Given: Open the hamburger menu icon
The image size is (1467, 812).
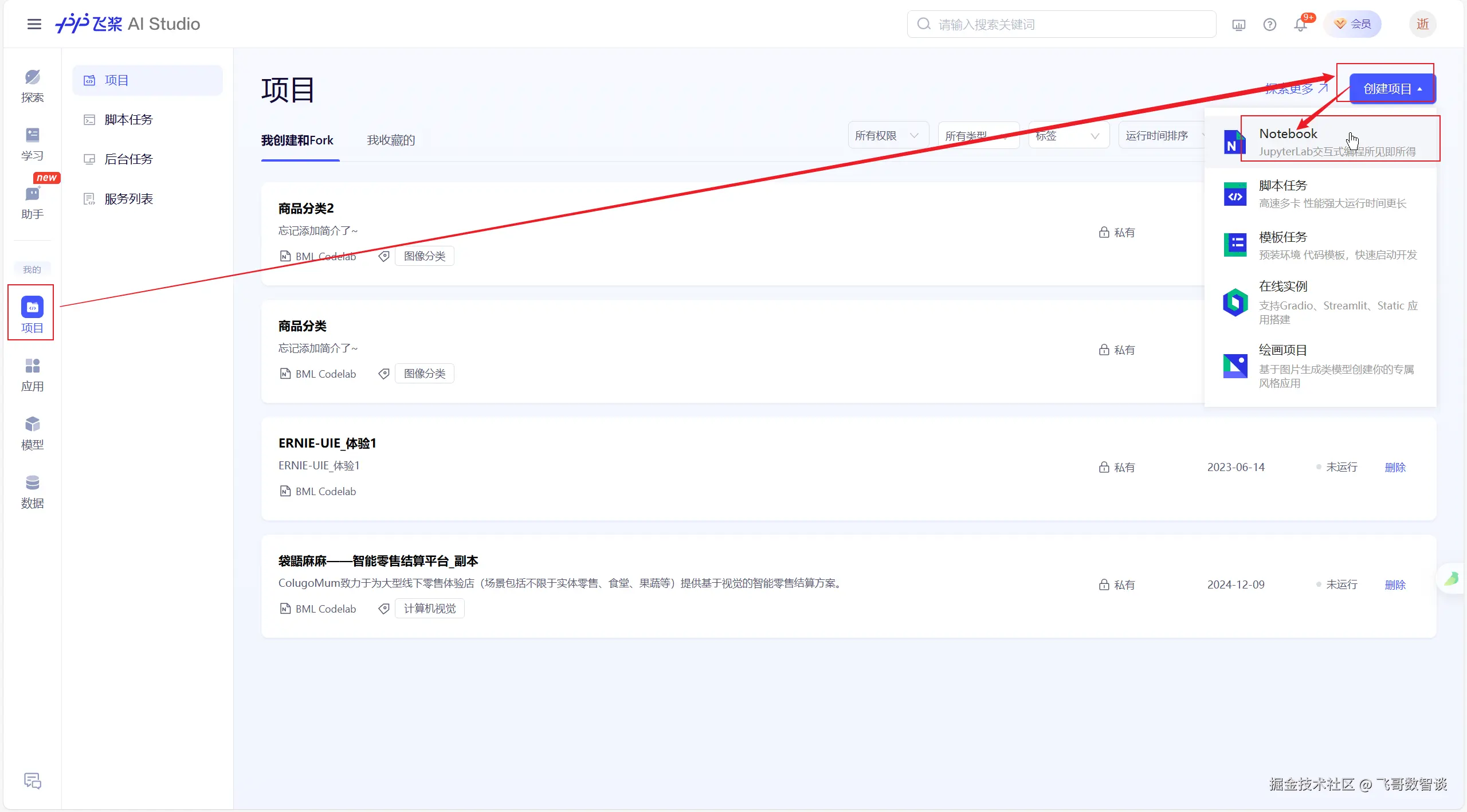Looking at the screenshot, I should pos(34,24).
